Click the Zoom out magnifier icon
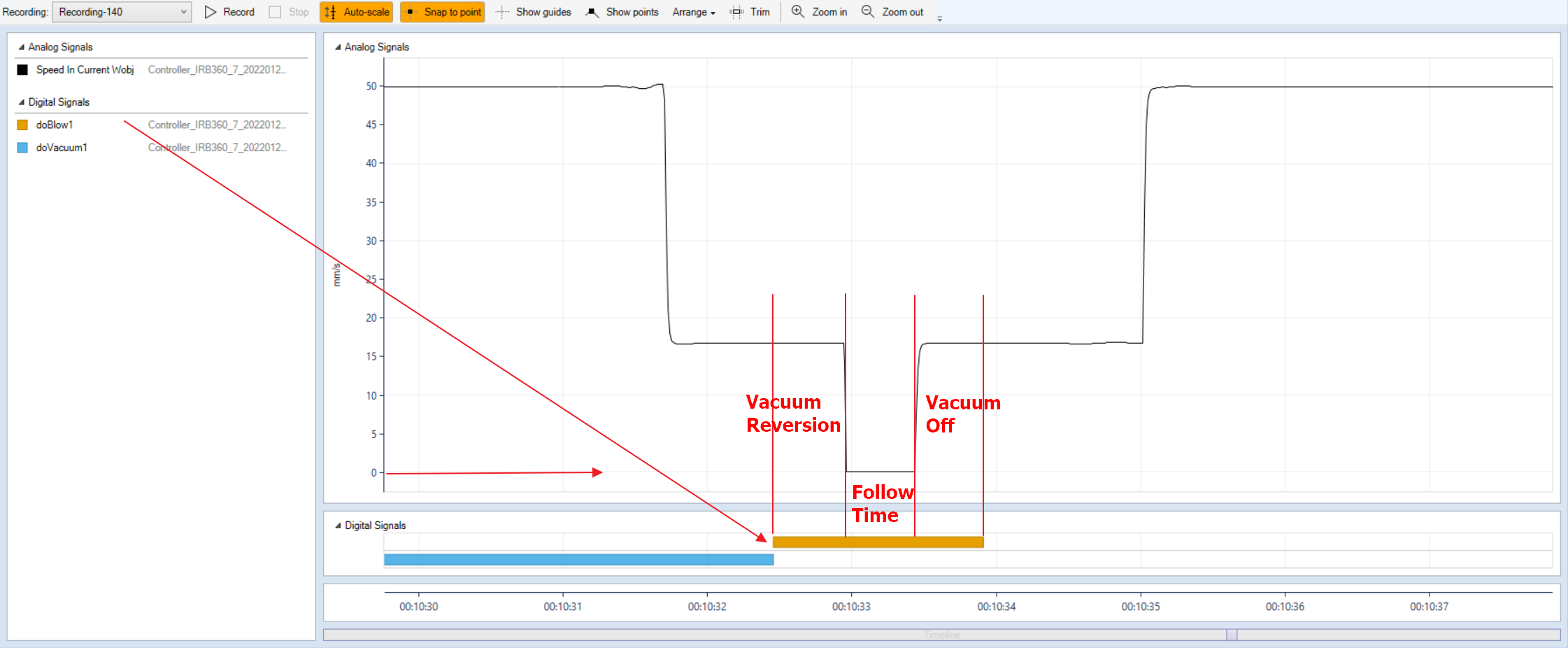 pyautogui.click(x=867, y=11)
